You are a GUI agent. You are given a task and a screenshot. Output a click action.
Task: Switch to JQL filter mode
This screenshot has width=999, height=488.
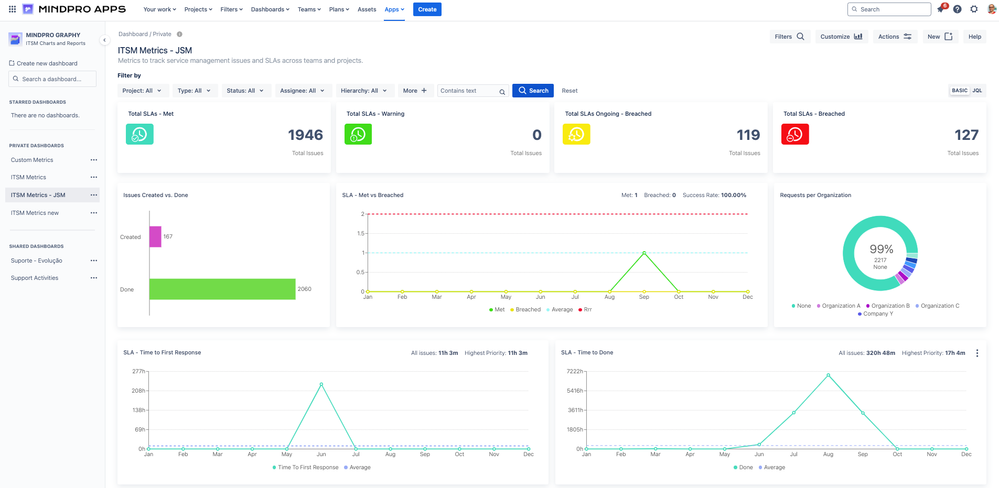tap(977, 91)
